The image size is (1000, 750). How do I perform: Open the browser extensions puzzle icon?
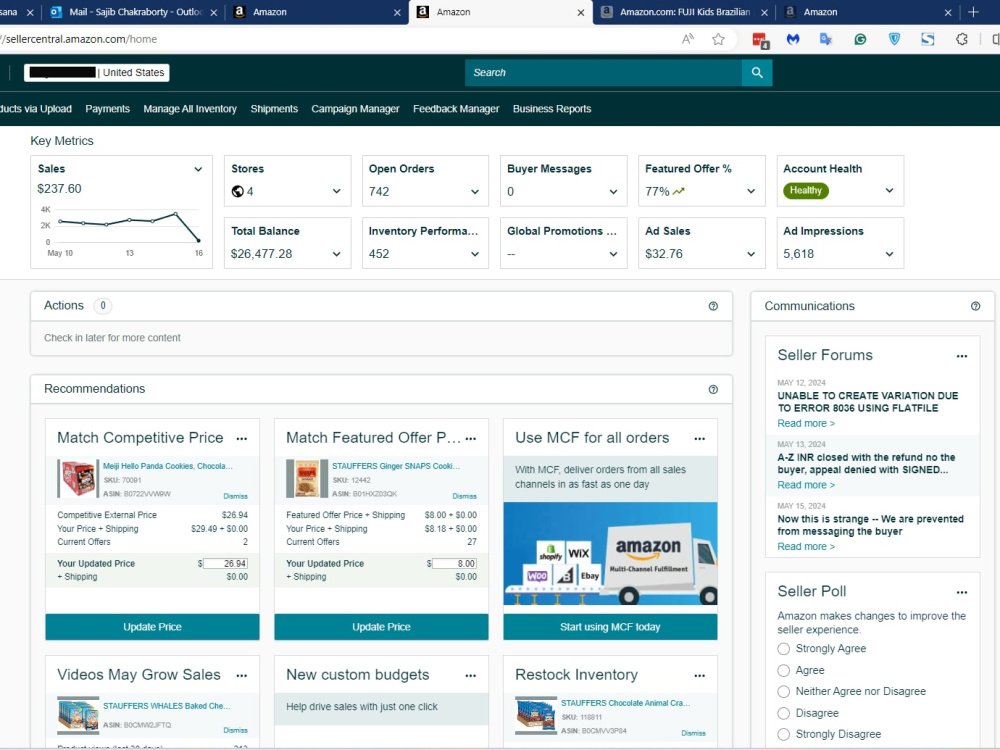pyautogui.click(x=962, y=40)
